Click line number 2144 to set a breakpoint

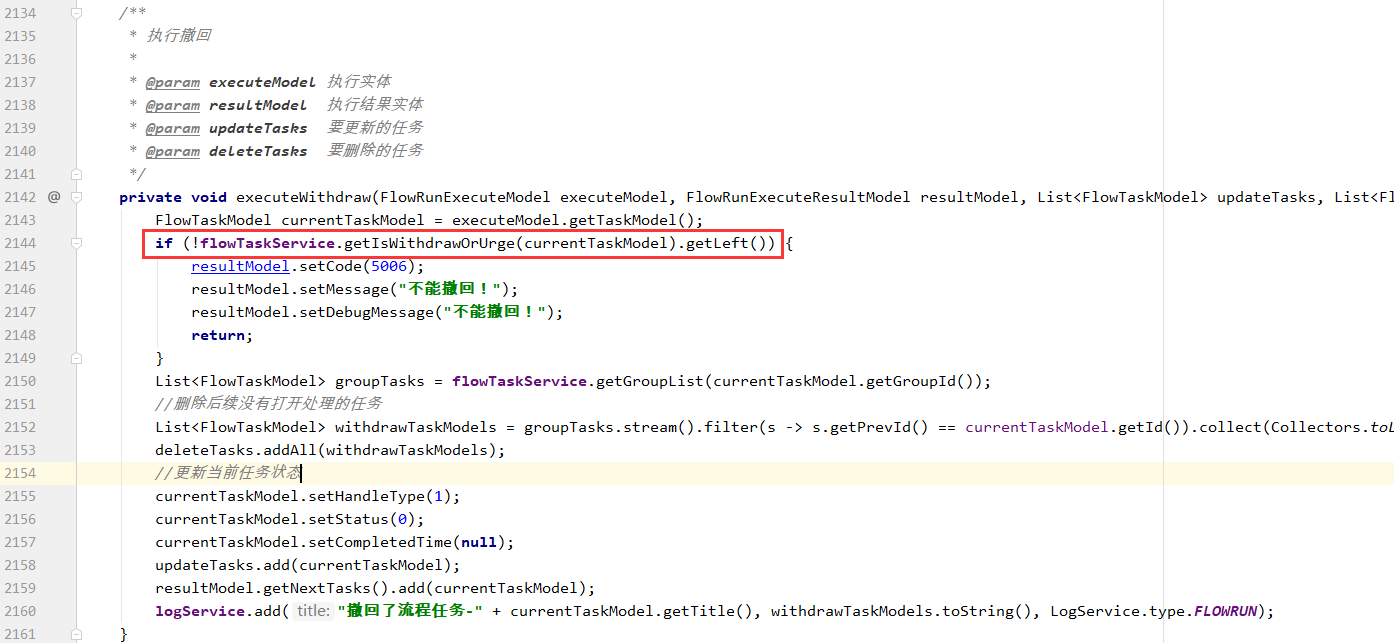click(20, 243)
